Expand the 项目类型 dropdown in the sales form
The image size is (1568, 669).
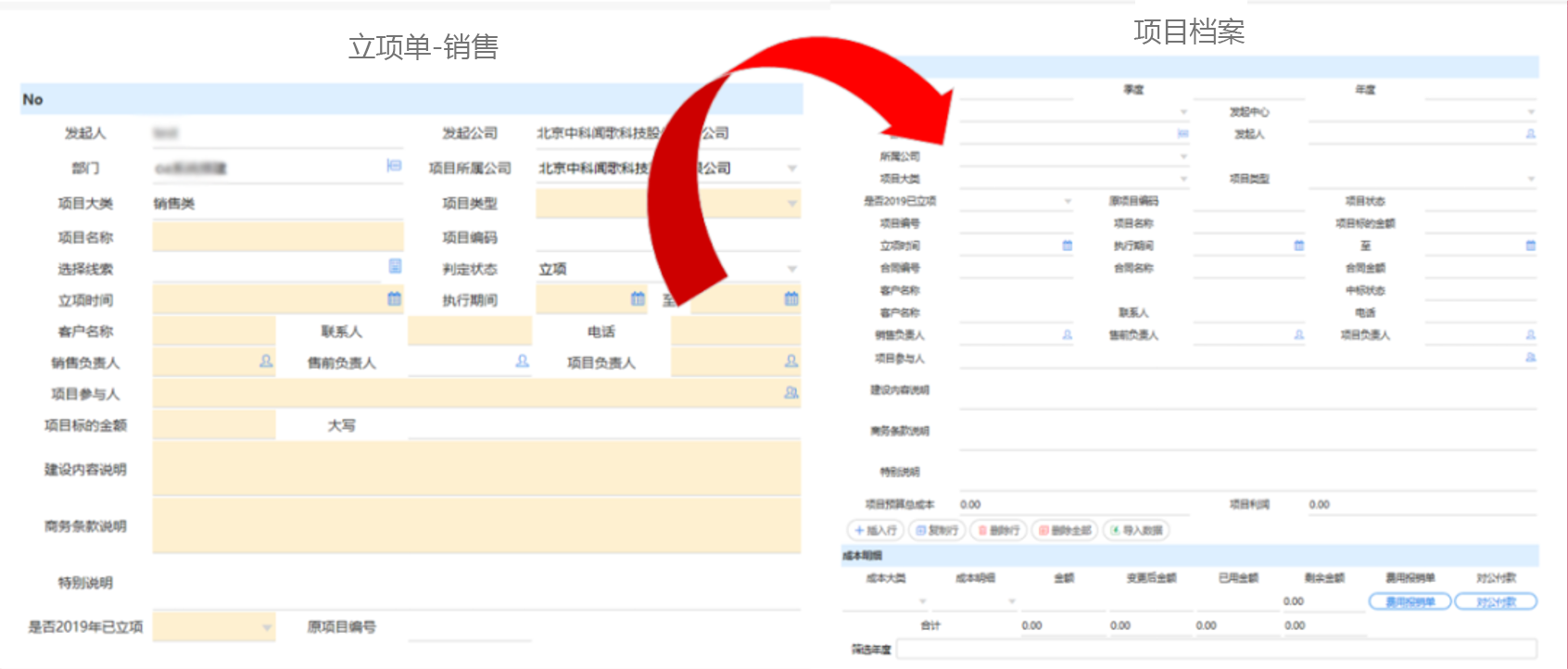792,203
